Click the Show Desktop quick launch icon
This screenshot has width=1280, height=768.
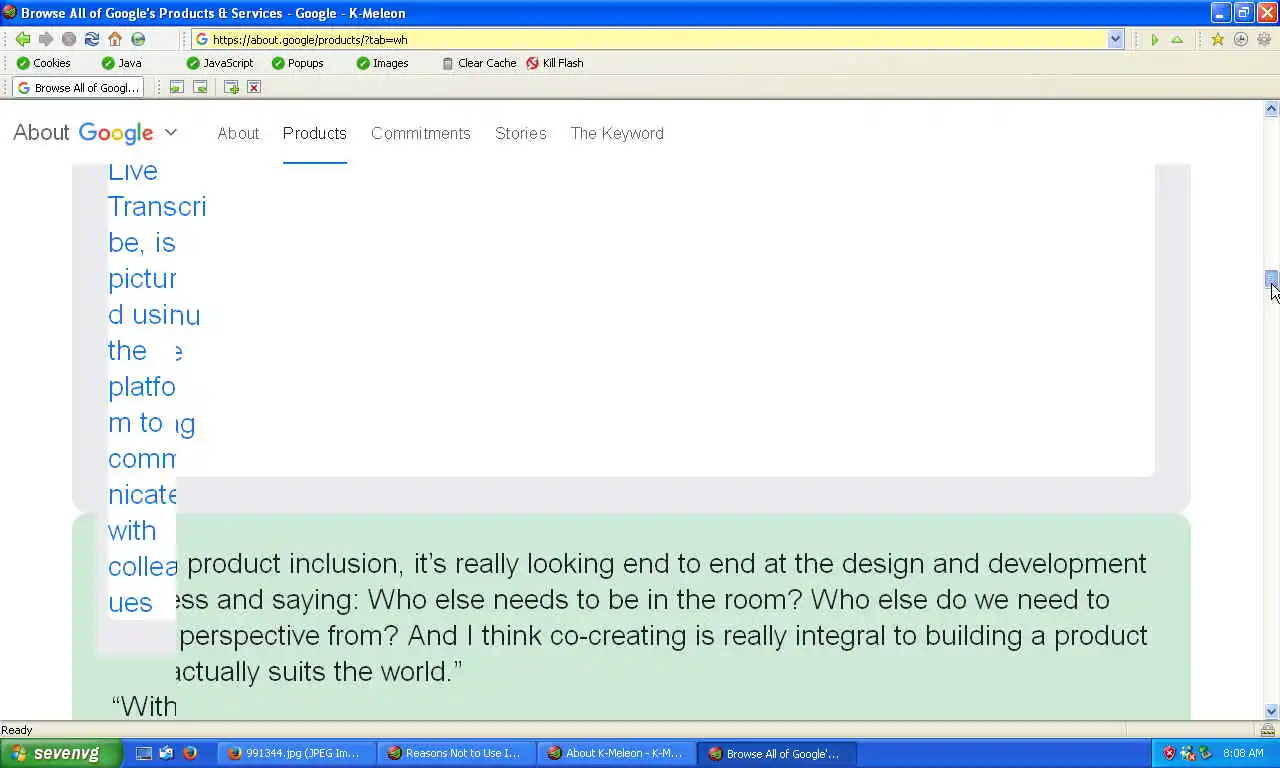pos(144,753)
